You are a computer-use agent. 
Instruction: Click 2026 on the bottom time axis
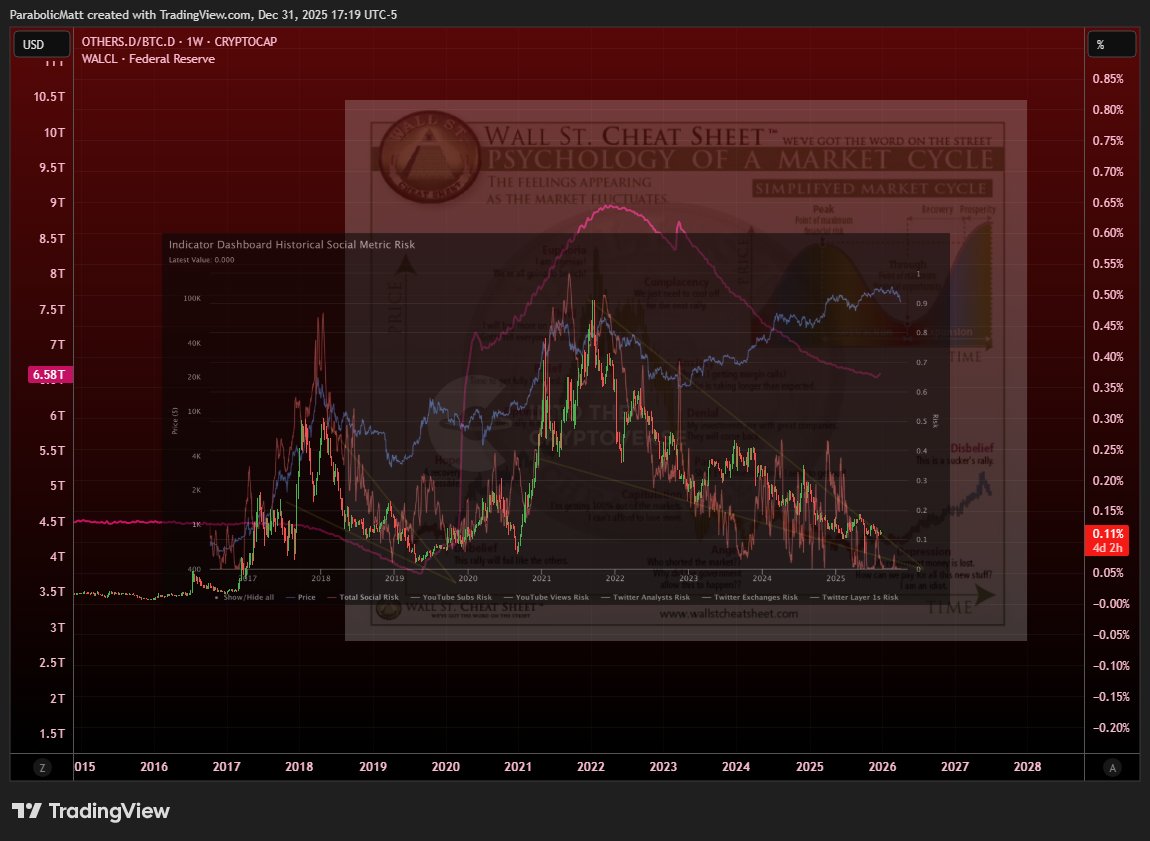[x=882, y=767]
